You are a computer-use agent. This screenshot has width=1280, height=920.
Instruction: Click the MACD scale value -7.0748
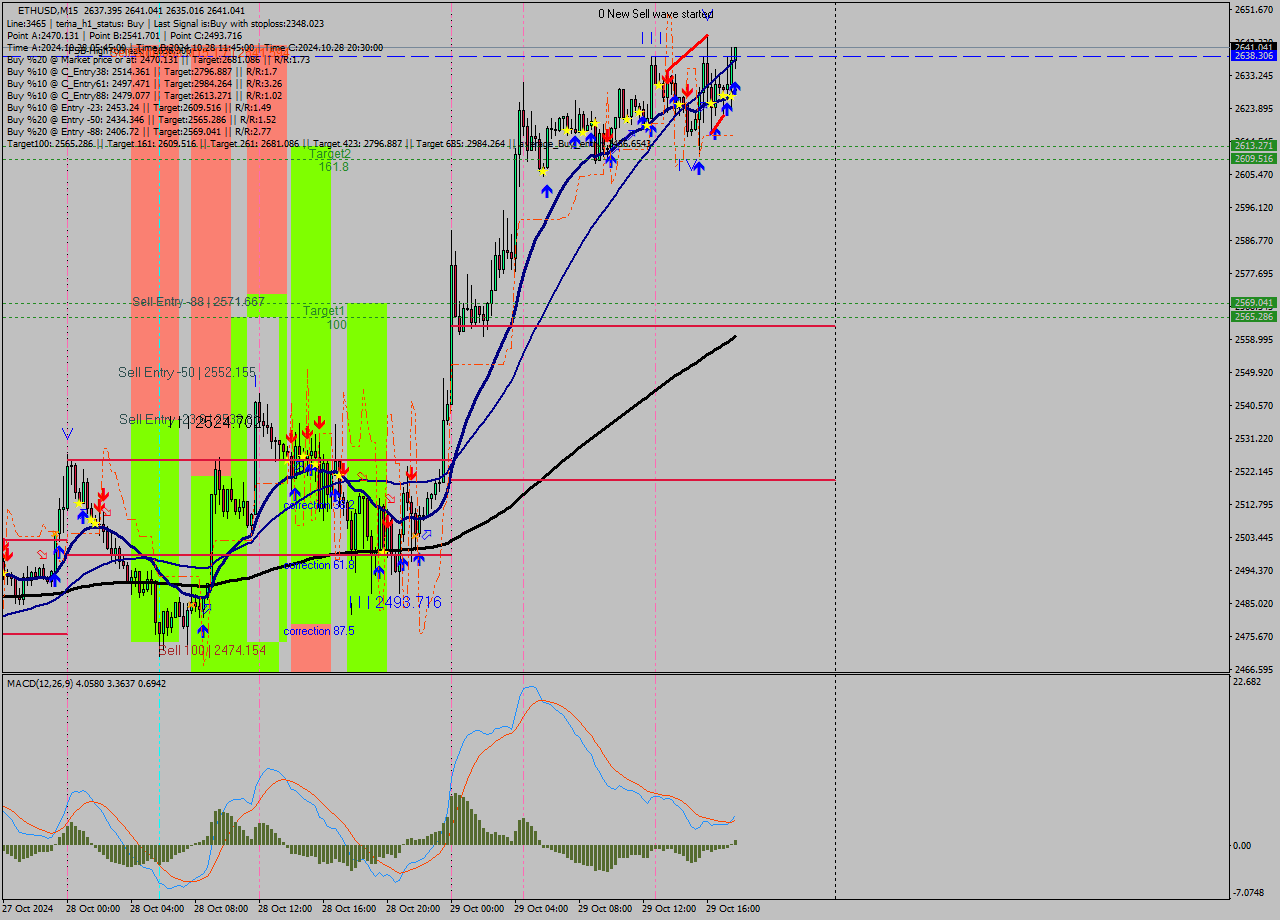[x=1250, y=892]
